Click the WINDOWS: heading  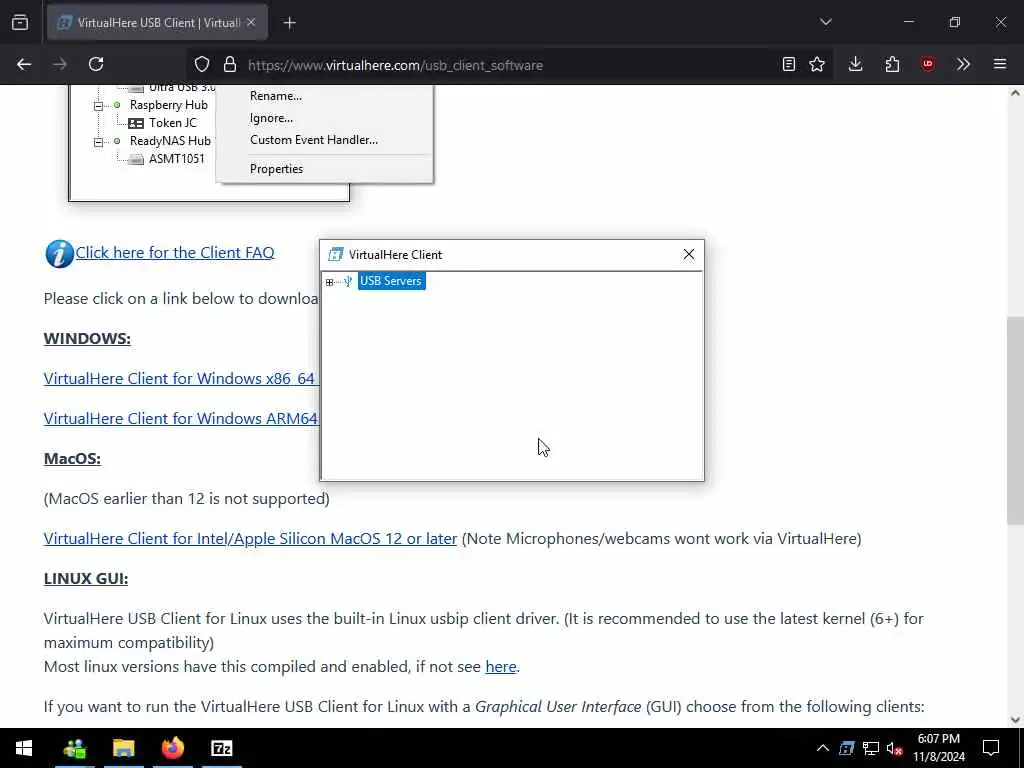87,339
